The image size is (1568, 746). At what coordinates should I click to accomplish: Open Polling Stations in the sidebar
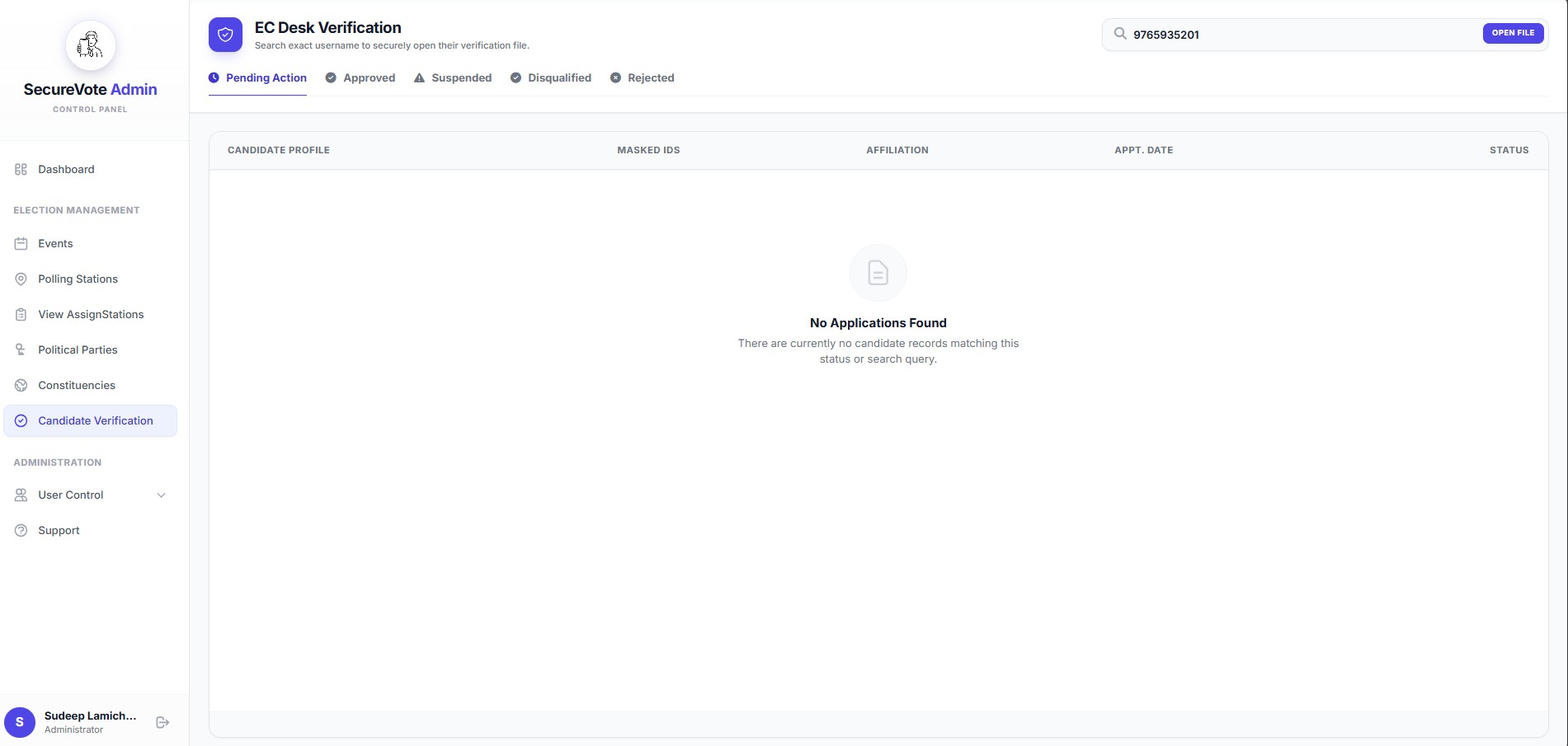click(x=78, y=279)
